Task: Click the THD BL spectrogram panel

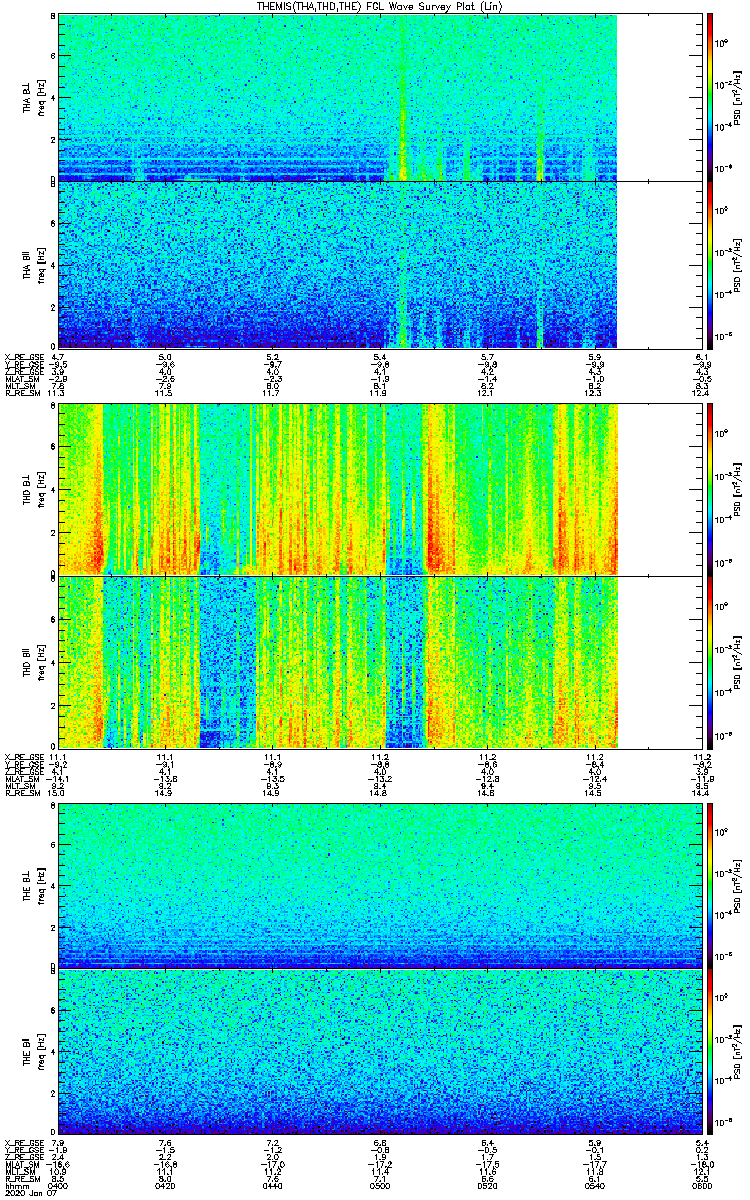Action: tap(381, 489)
